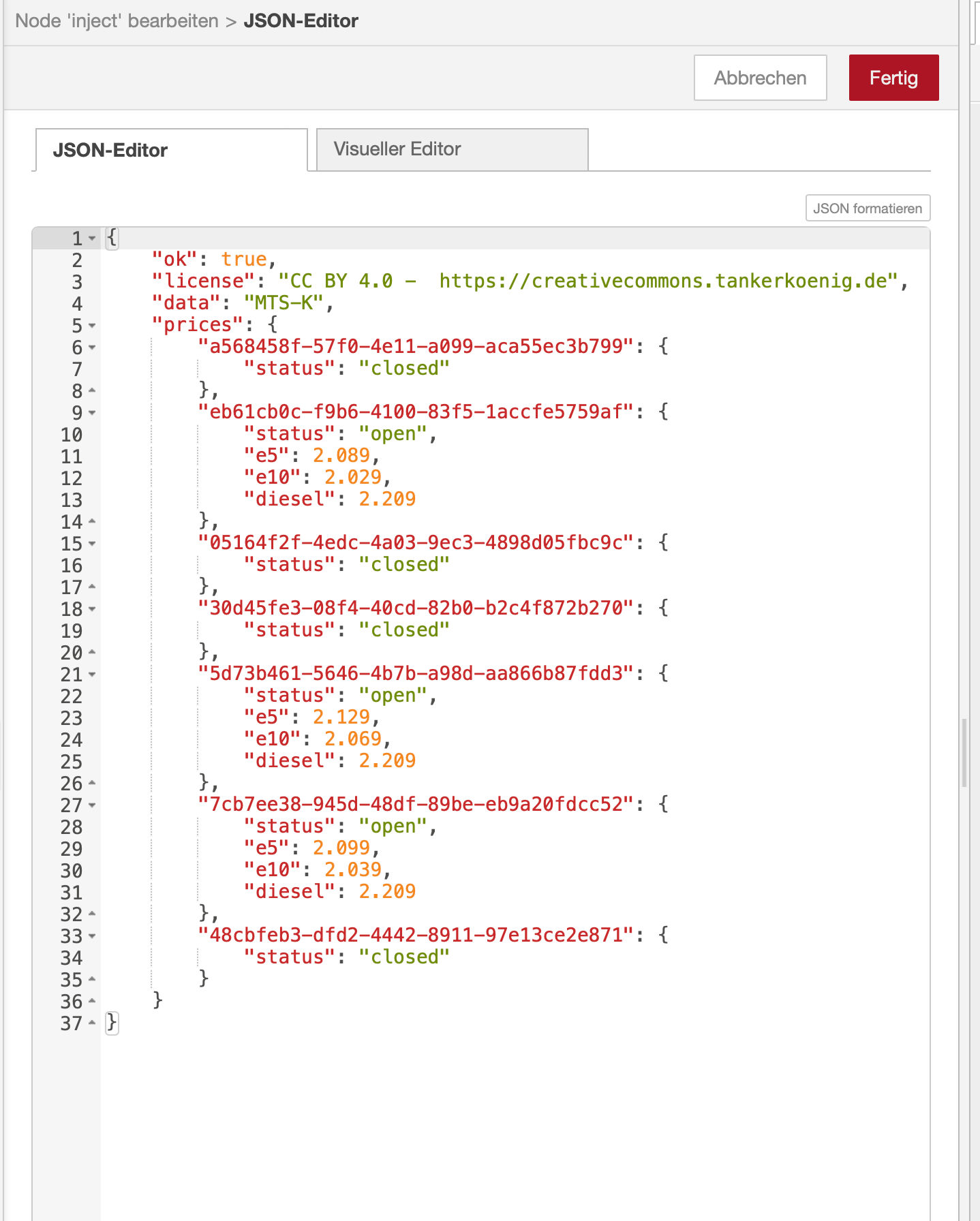980x1221 pixels.
Task: Click the e5 value 2.099
Action: point(341,848)
